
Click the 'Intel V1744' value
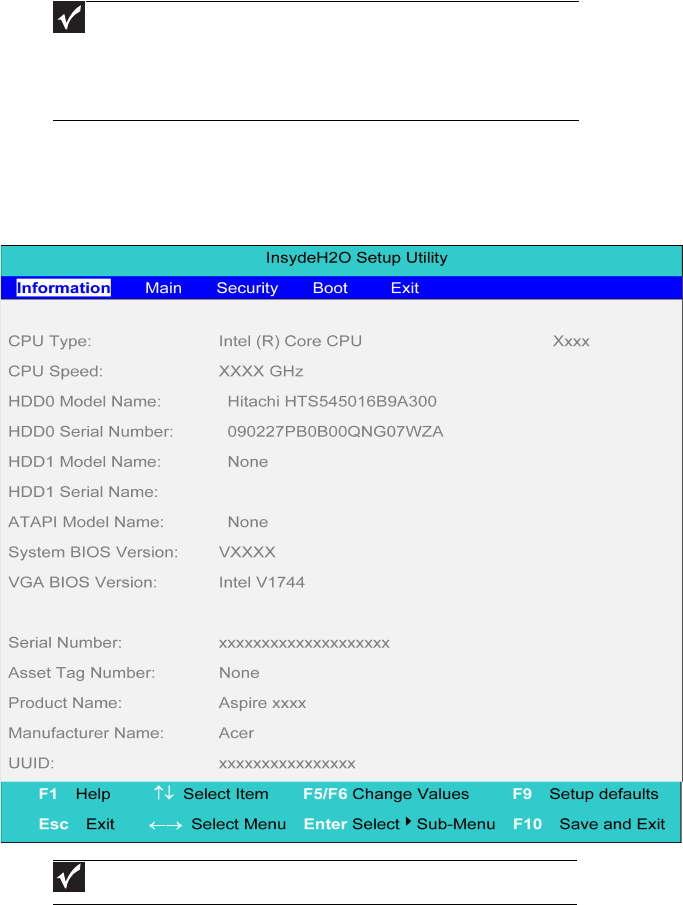pyautogui.click(x=262, y=582)
